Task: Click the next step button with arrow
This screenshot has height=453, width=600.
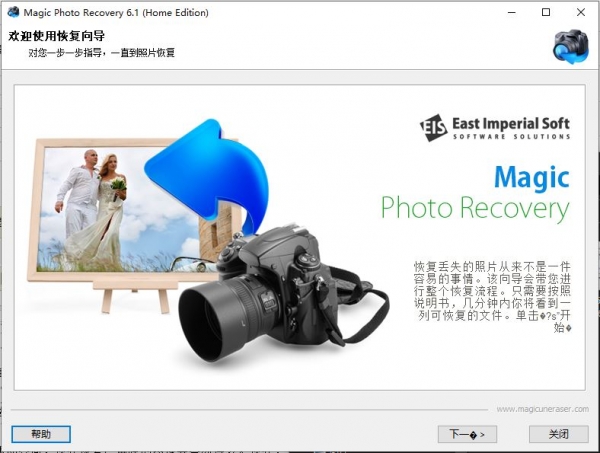Action: (467, 434)
